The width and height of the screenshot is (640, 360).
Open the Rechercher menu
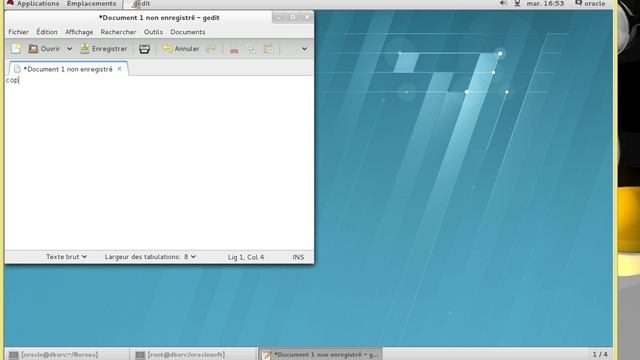118,32
